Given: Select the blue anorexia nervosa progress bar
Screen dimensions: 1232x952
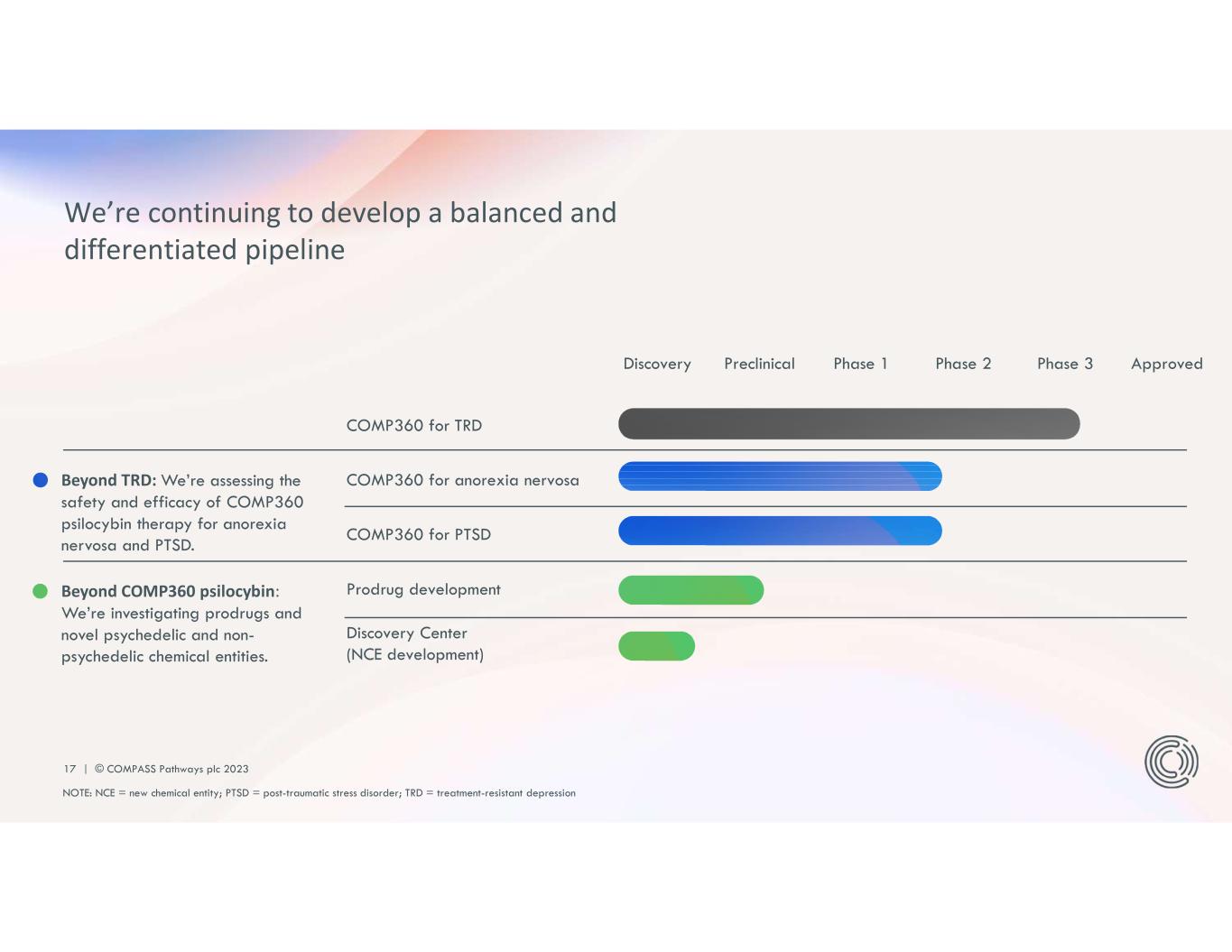Looking at the screenshot, I should click(x=780, y=476).
